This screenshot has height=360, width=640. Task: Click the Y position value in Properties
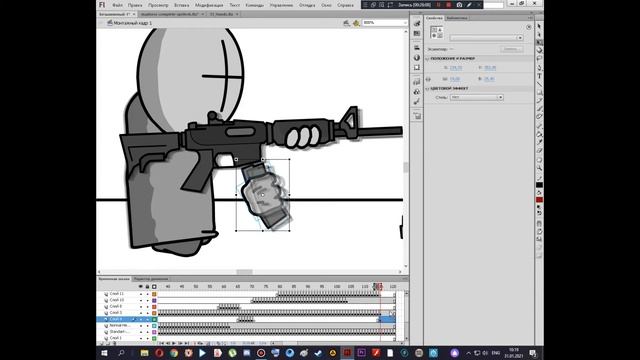[490, 68]
